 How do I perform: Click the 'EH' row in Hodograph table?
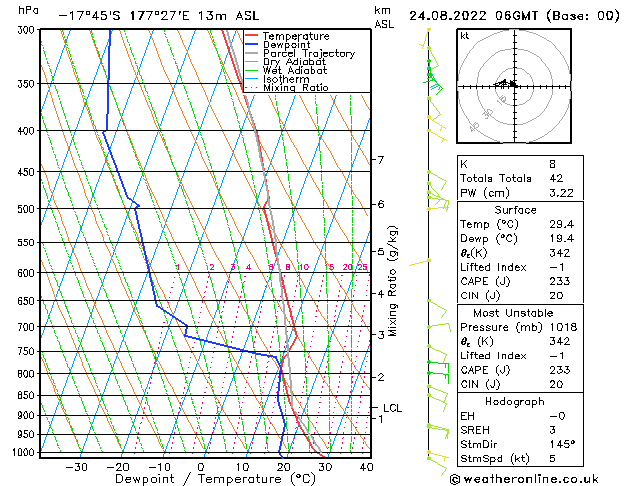click(520, 416)
